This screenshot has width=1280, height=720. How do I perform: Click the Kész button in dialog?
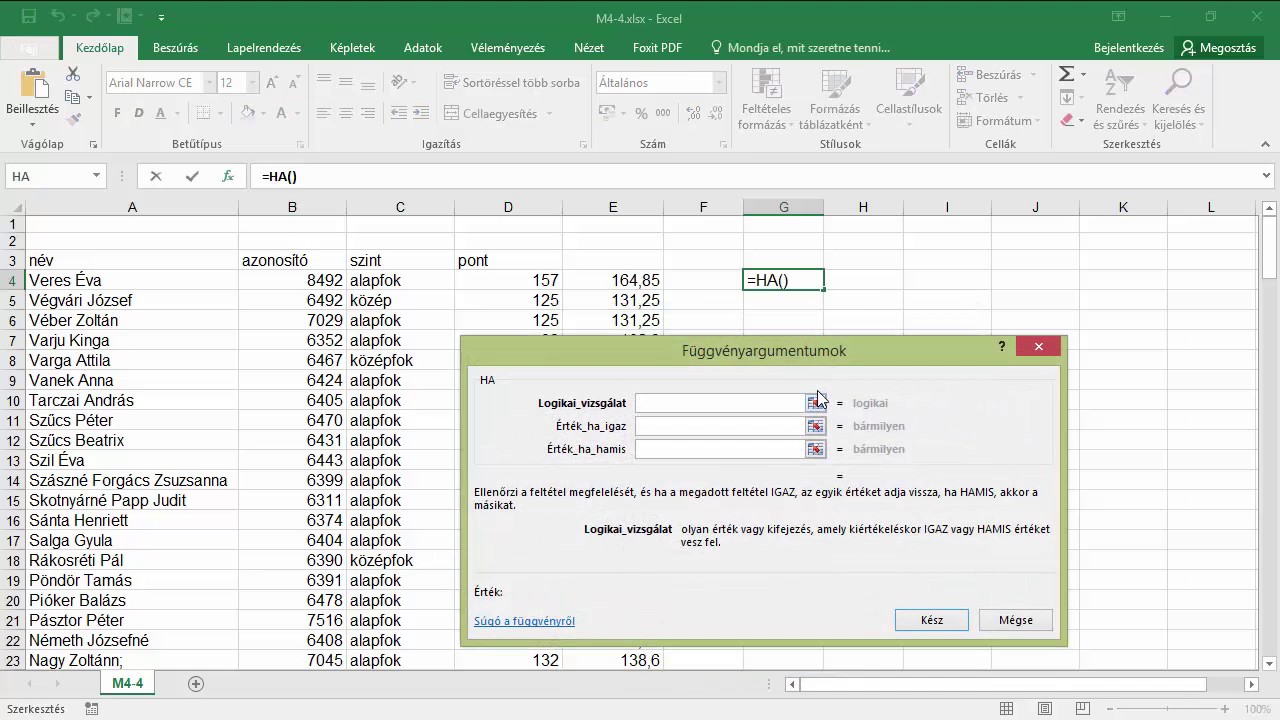point(932,620)
